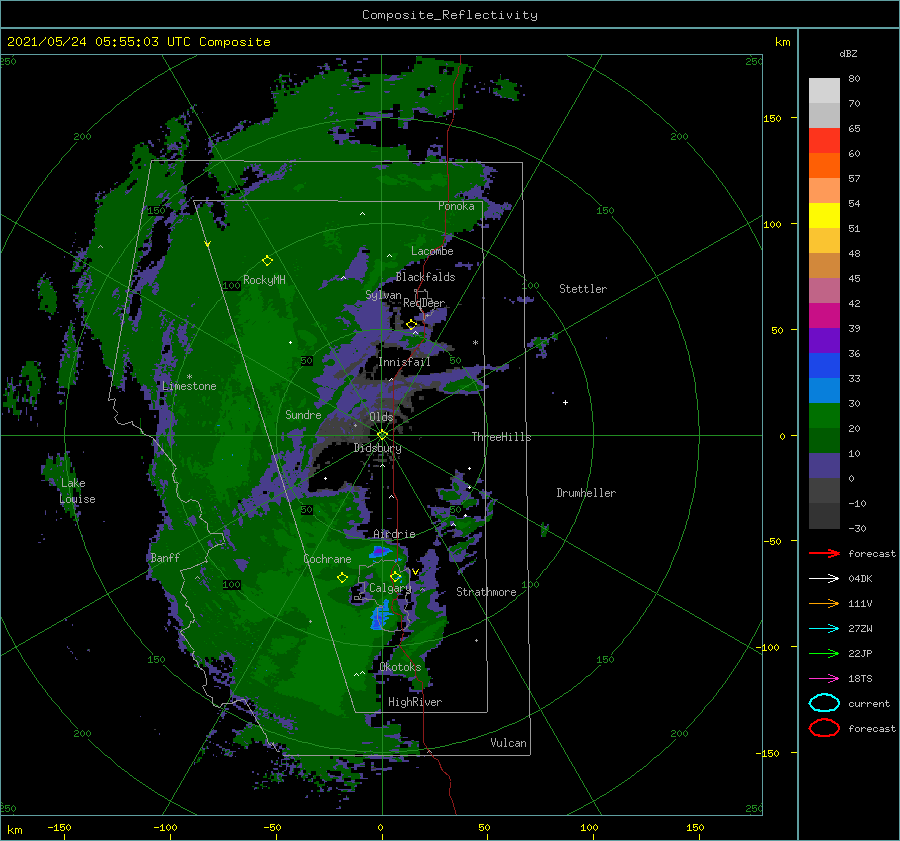Click the Vulcan label

click(x=509, y=743)
